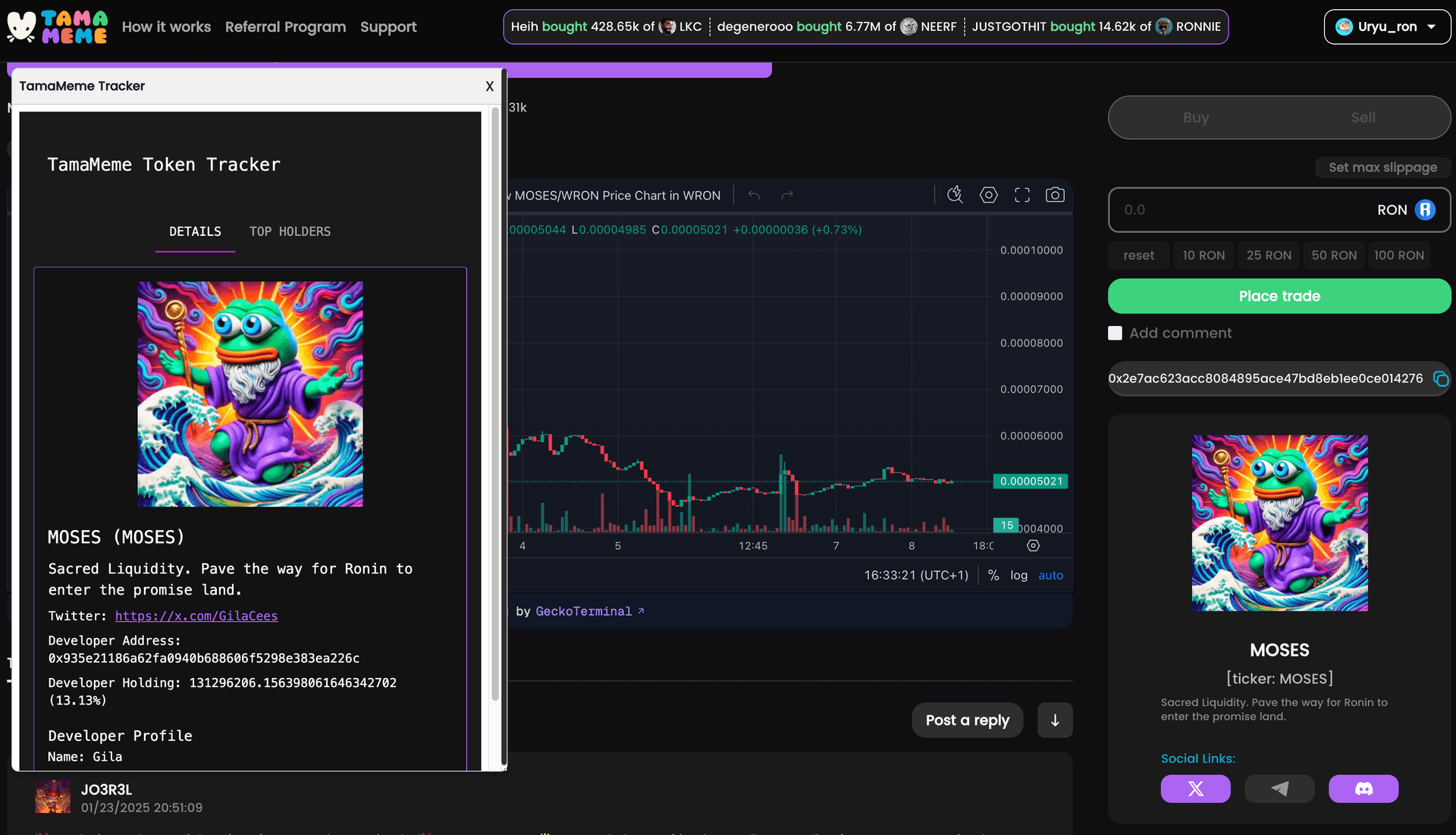
Task: Click Place trade button
Action: pyautogui.click(x=1279, y=297)
